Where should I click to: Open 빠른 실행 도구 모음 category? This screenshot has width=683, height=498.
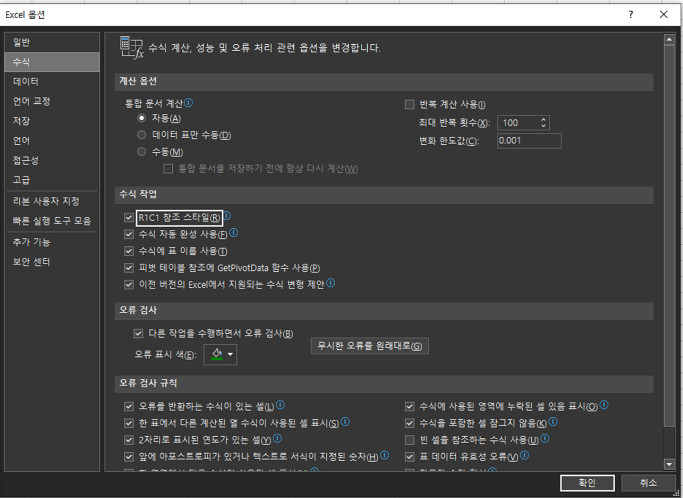pyautogui.click(x=52, y=220)
